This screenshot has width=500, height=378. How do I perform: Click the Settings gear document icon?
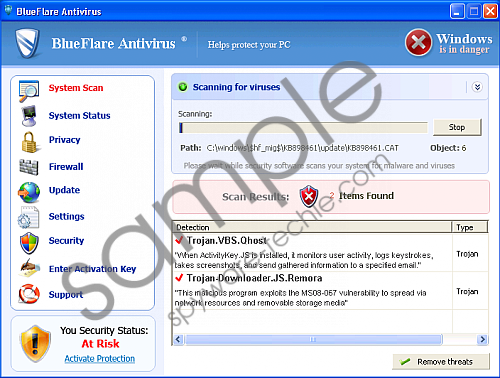pos(29,218)
